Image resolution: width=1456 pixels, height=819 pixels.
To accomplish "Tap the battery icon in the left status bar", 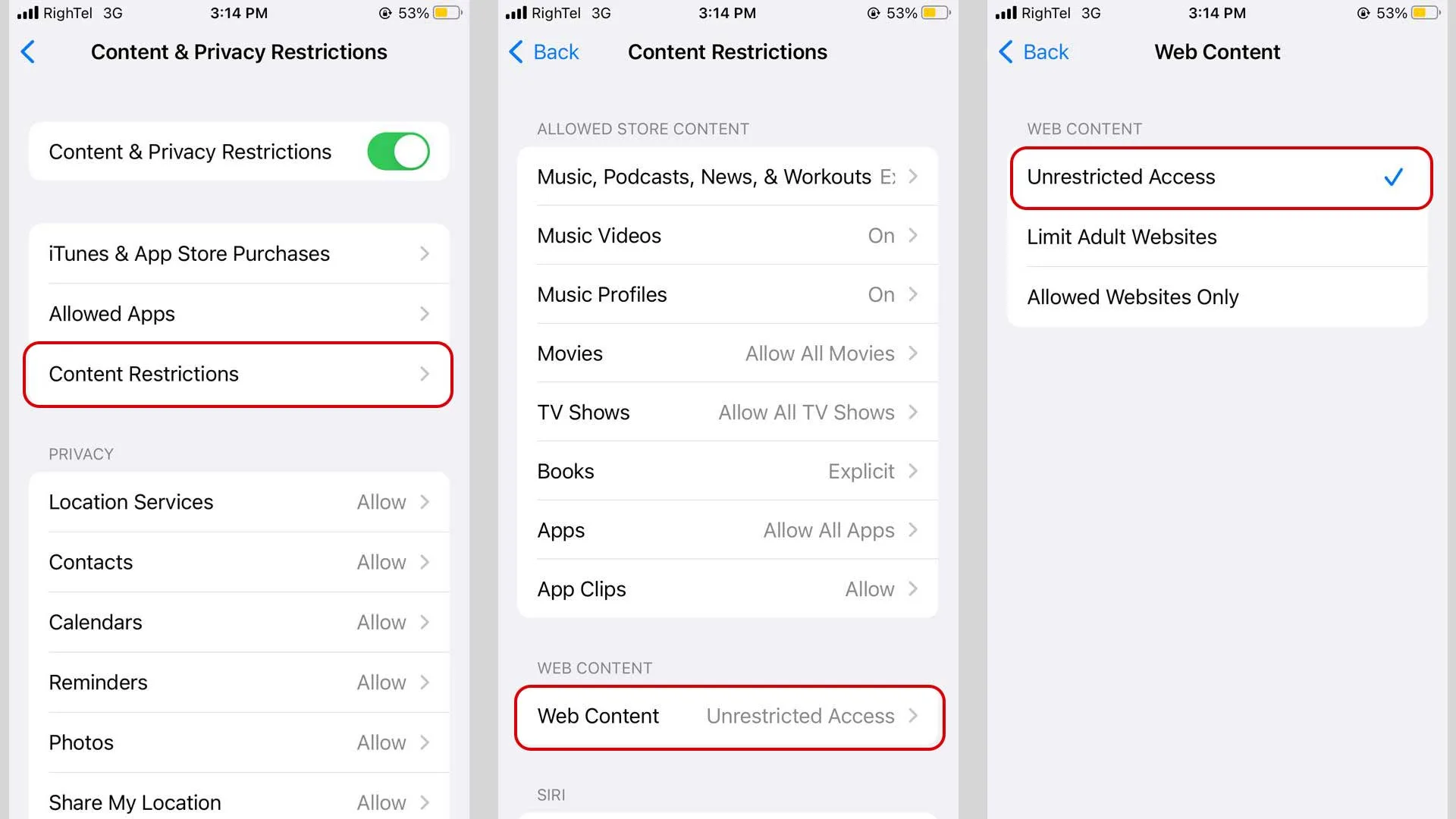I will tap(447, 13).
